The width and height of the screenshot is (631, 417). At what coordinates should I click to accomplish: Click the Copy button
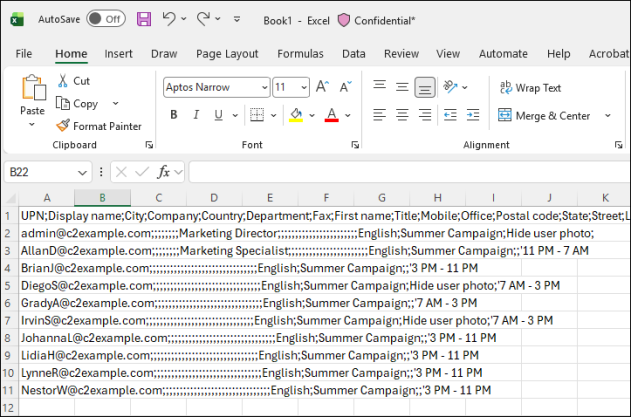point(77,103)
